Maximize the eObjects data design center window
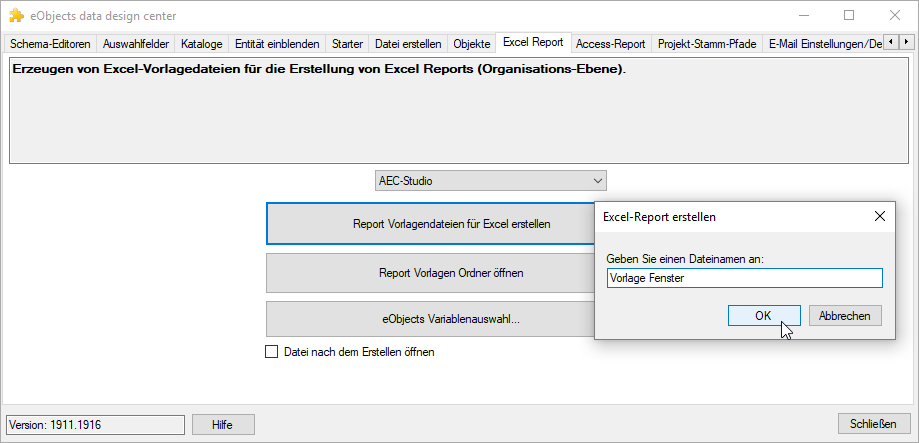The height and width of the screenshot is (443, 919). click(x=849, y=16)
